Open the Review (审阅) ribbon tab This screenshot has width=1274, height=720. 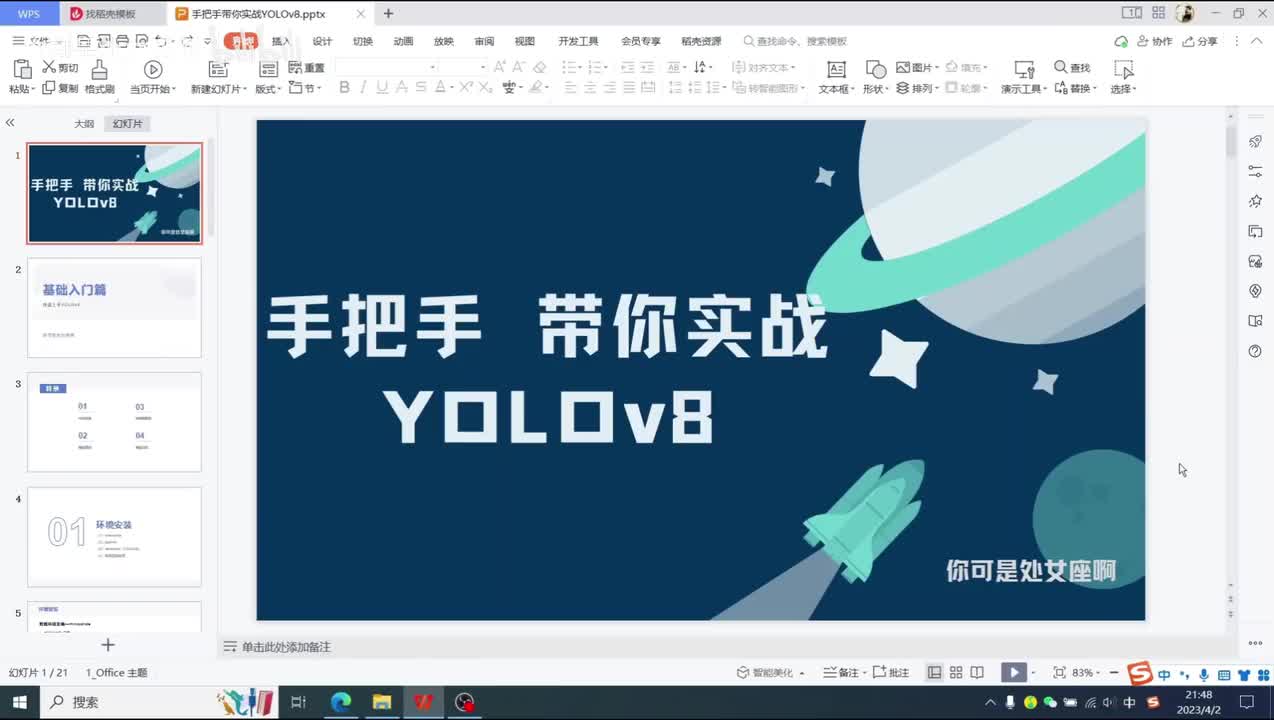tap(484, 41)
